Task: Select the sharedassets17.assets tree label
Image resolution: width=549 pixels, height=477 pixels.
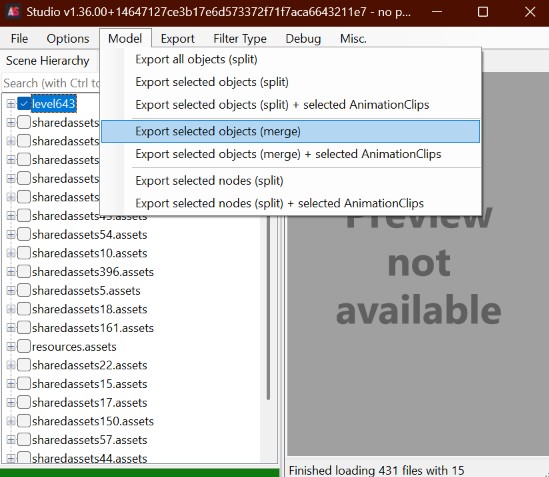Action: tap(90, 402)
